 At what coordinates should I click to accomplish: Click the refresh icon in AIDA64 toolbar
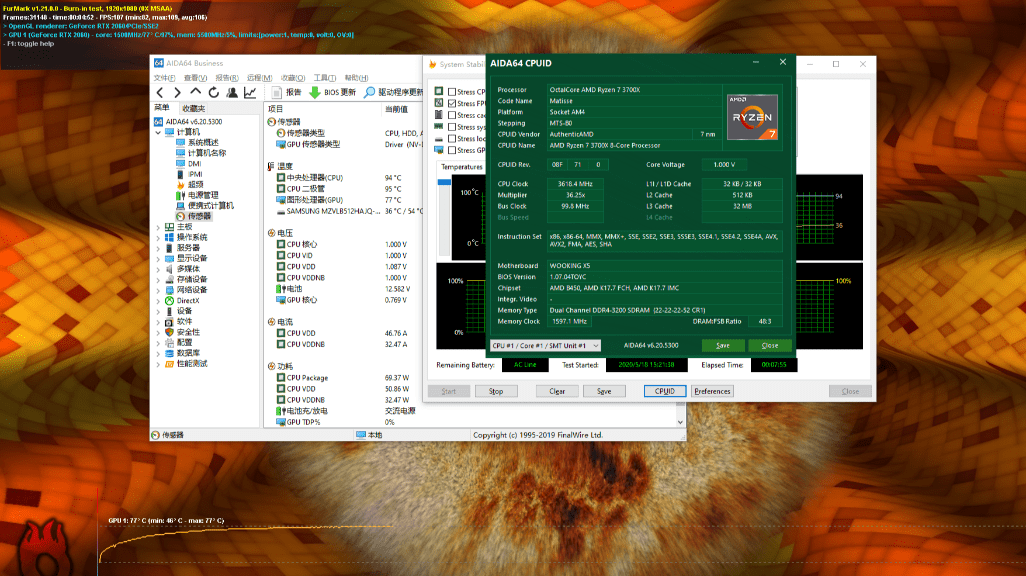[x=213, y=92]
